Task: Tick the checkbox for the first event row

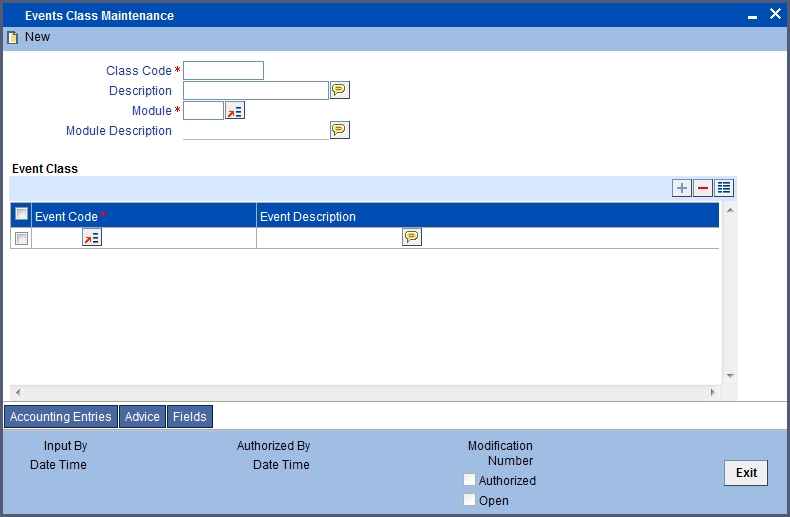Action: coord(21,238)
